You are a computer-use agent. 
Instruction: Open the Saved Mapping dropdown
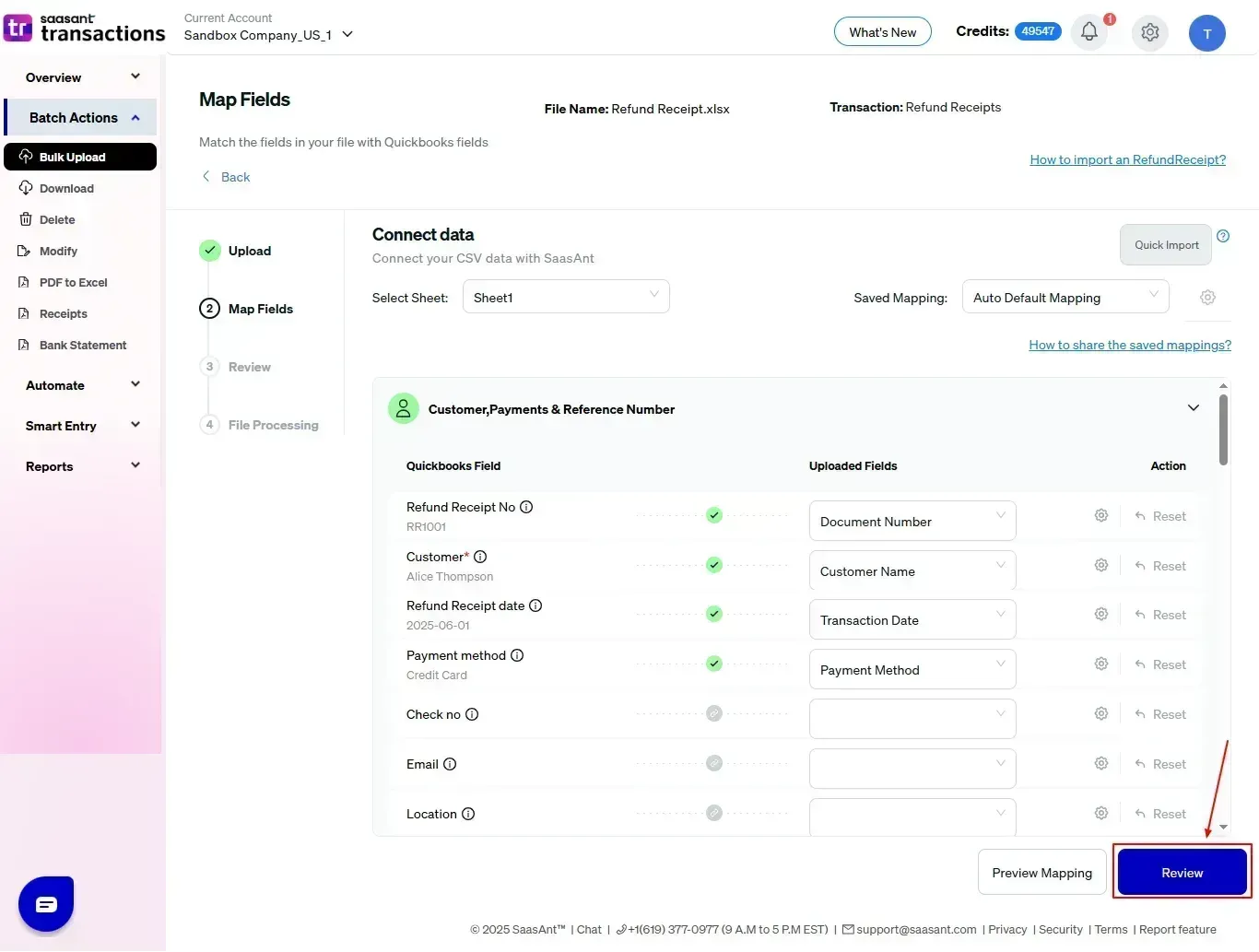(1065, 298)
